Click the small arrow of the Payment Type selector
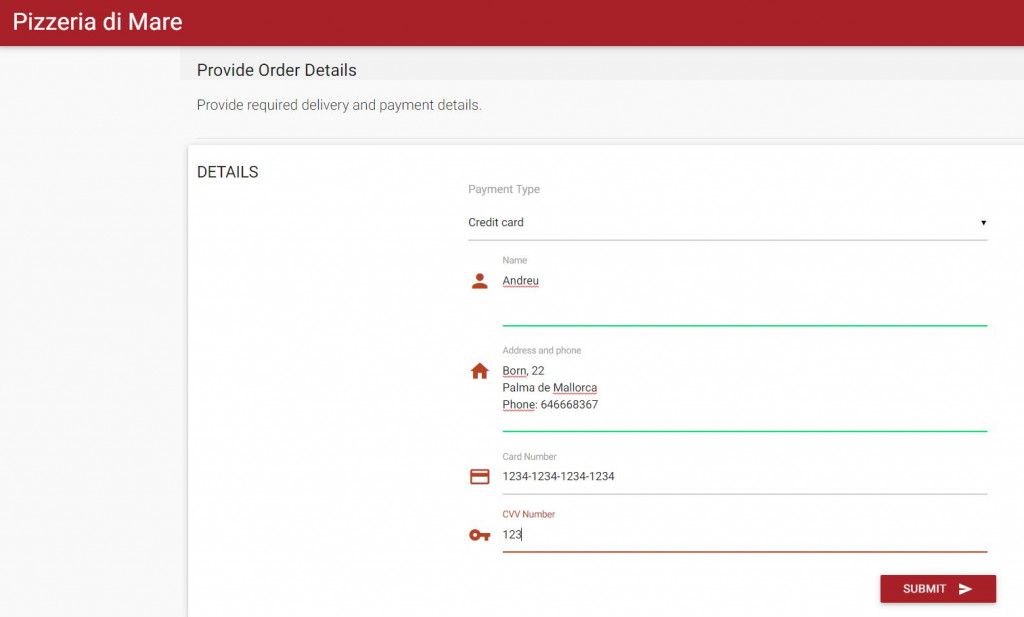This screenshot has width=1024, height=617. 983,223
